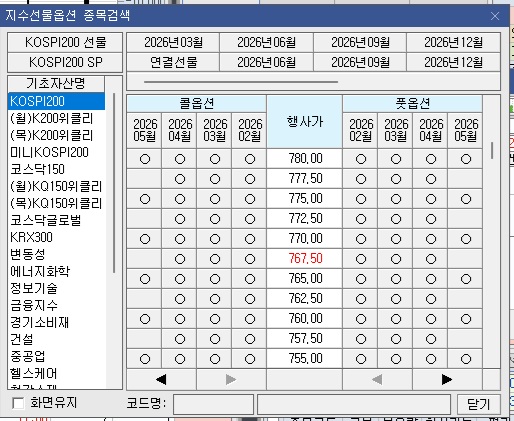Select 미니KOSPI200 in the asset list
This screenshot has width=514, height=421.
56,152
